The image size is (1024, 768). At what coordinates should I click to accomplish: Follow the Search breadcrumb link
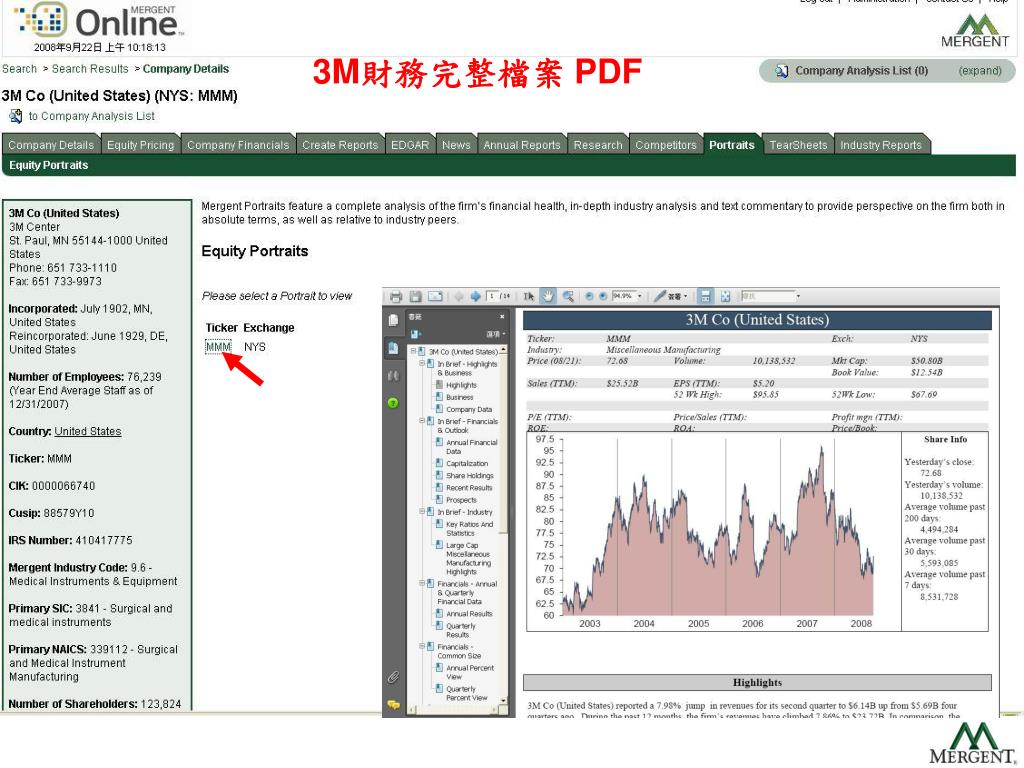pos(19,69)
